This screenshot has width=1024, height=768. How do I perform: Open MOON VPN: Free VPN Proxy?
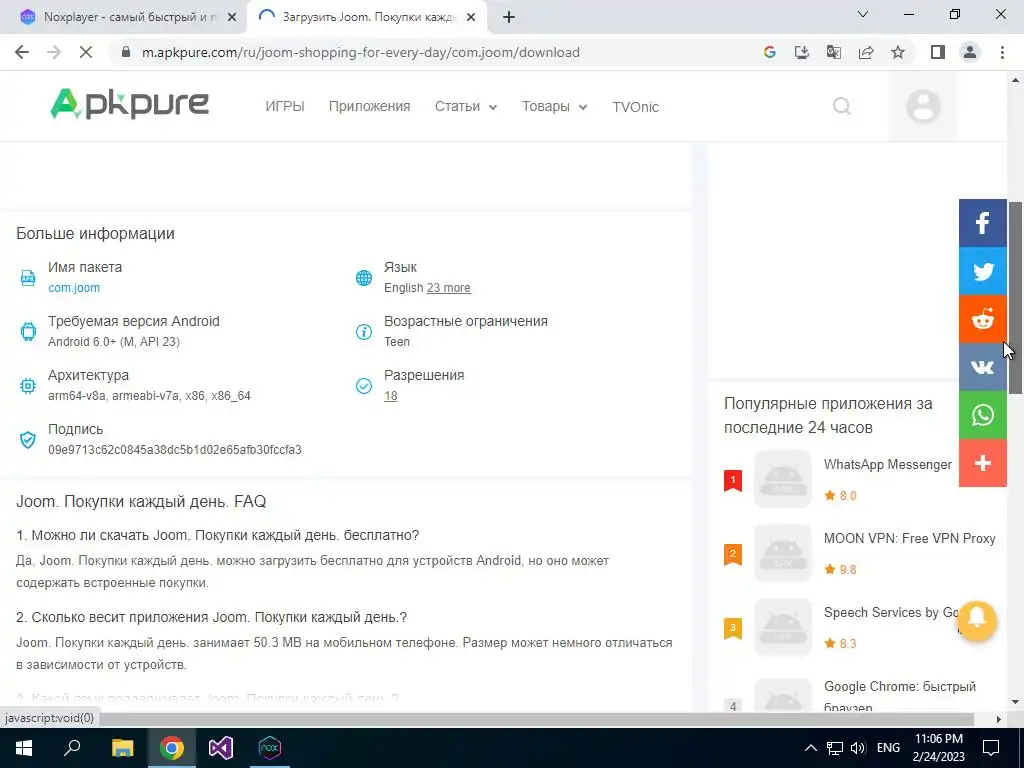point(909,538)
